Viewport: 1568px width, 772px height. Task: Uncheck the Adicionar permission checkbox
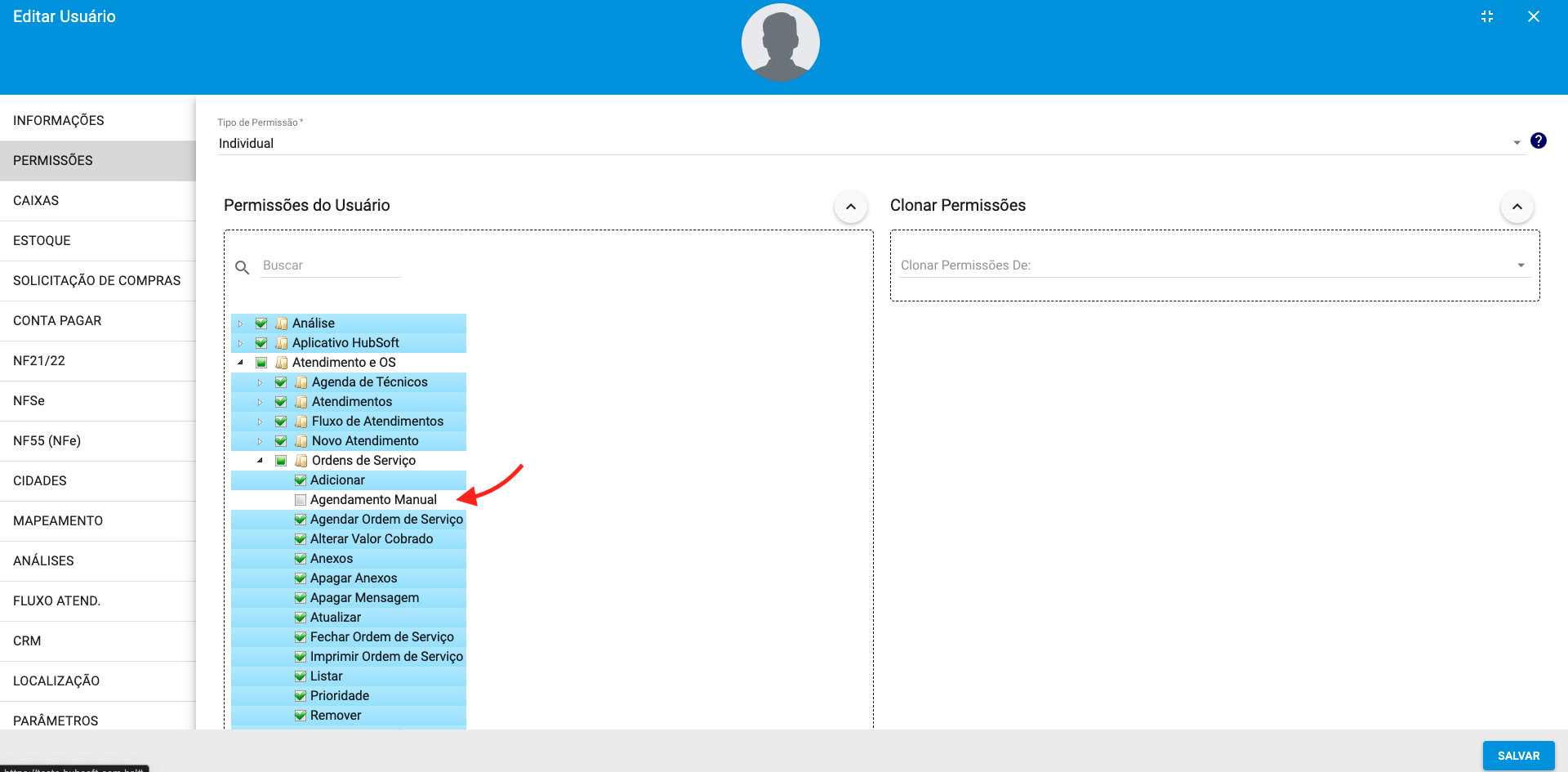(301, 480)
